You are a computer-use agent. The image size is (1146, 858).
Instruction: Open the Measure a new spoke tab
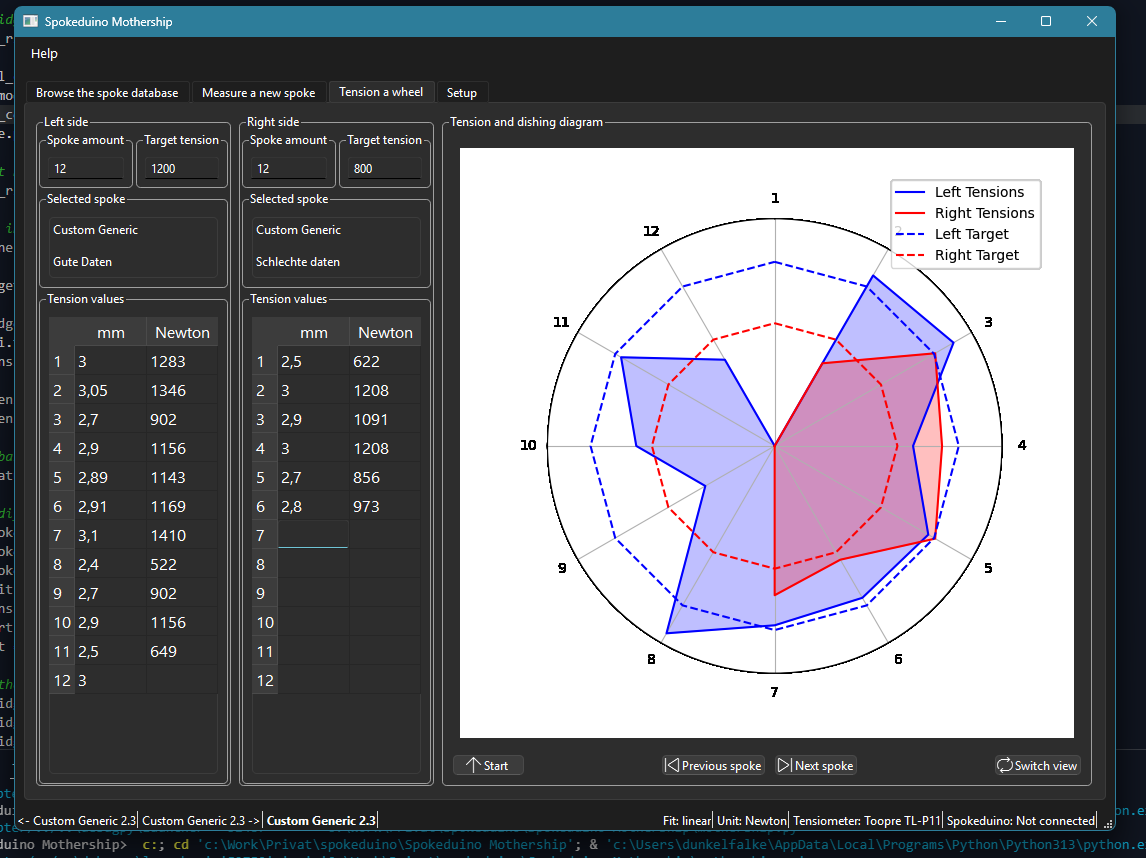tap(259, 93)
